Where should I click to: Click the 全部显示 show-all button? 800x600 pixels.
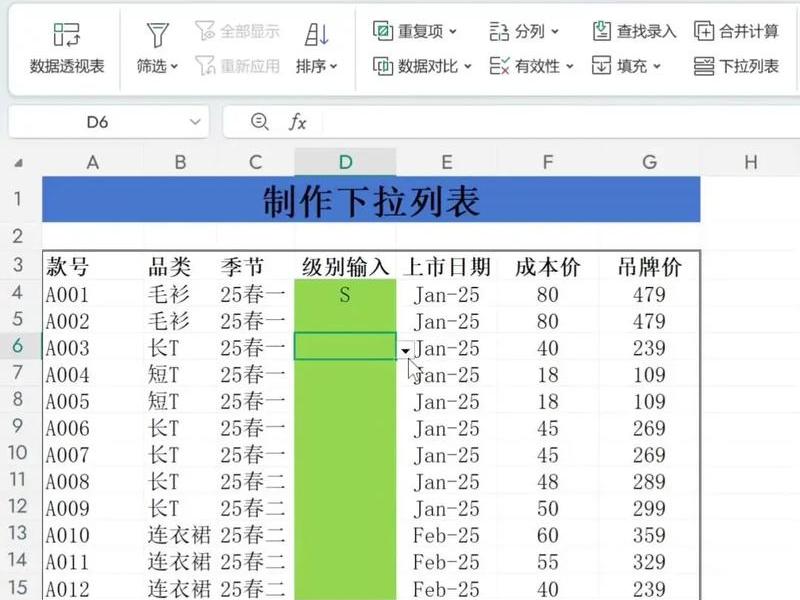[238, 32]
